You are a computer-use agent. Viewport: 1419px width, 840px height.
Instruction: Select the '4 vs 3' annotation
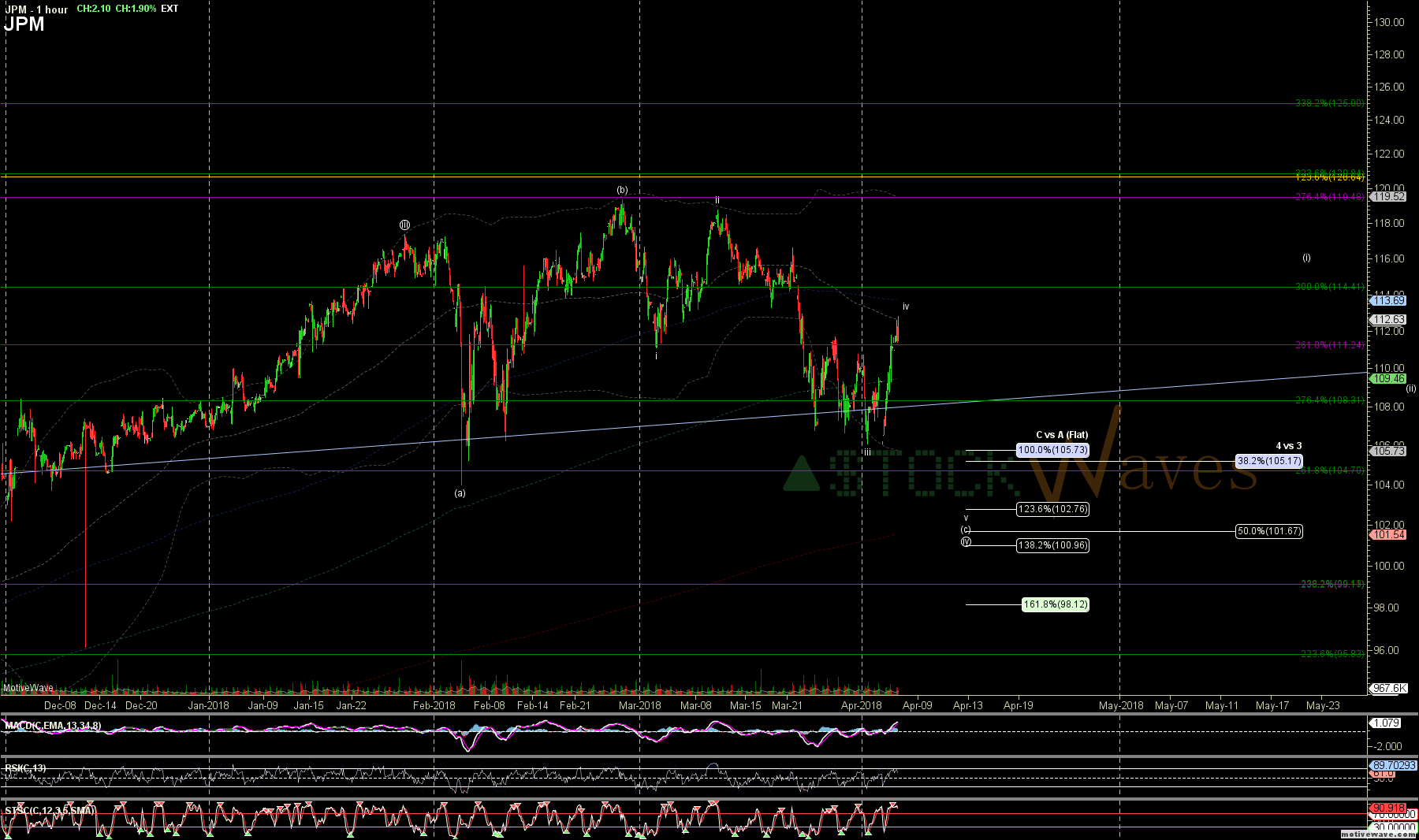[1289, 446]
